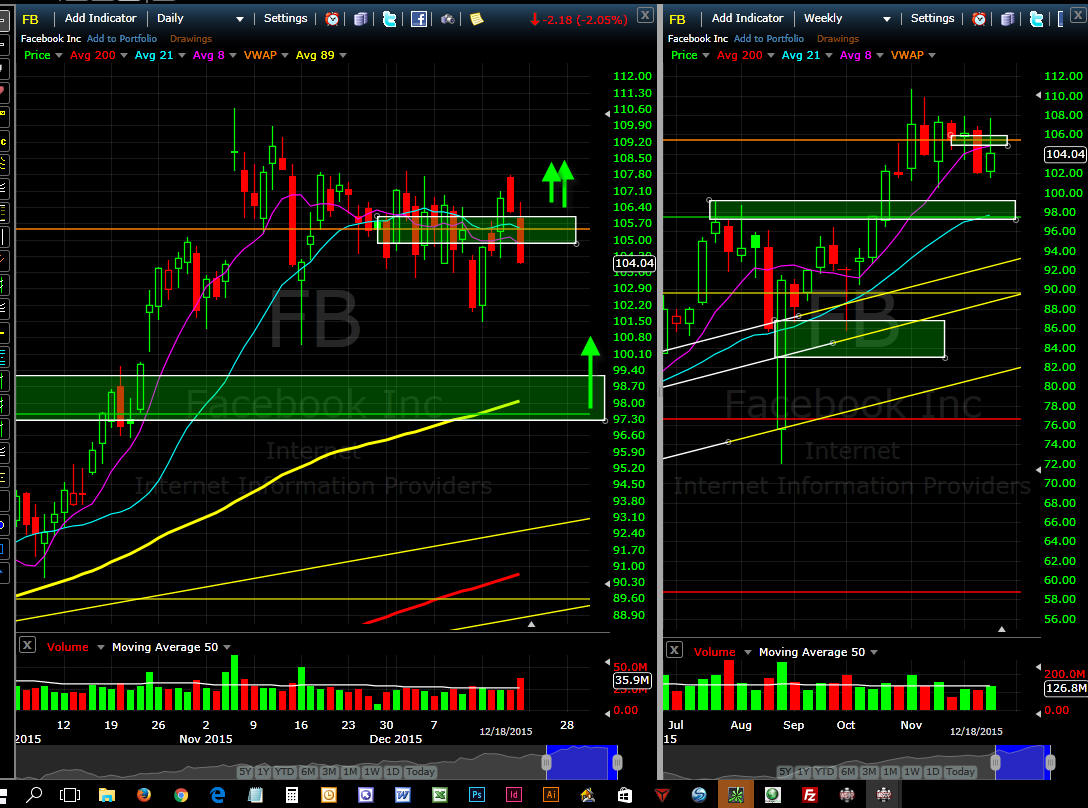Open the alert clock in Daily chart

(332, 19)
